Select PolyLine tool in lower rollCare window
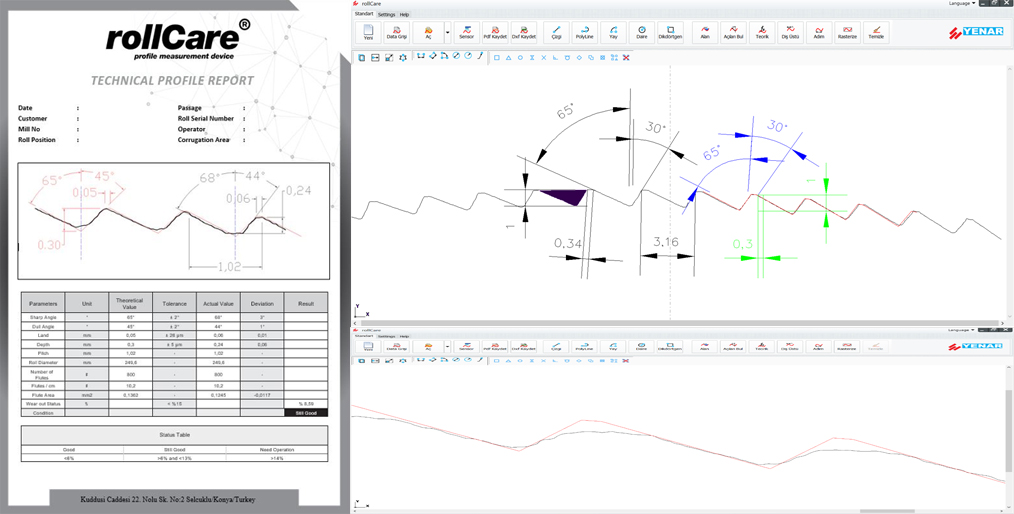Viewport: 1014px width, 514px height. [x=585, y=347]
